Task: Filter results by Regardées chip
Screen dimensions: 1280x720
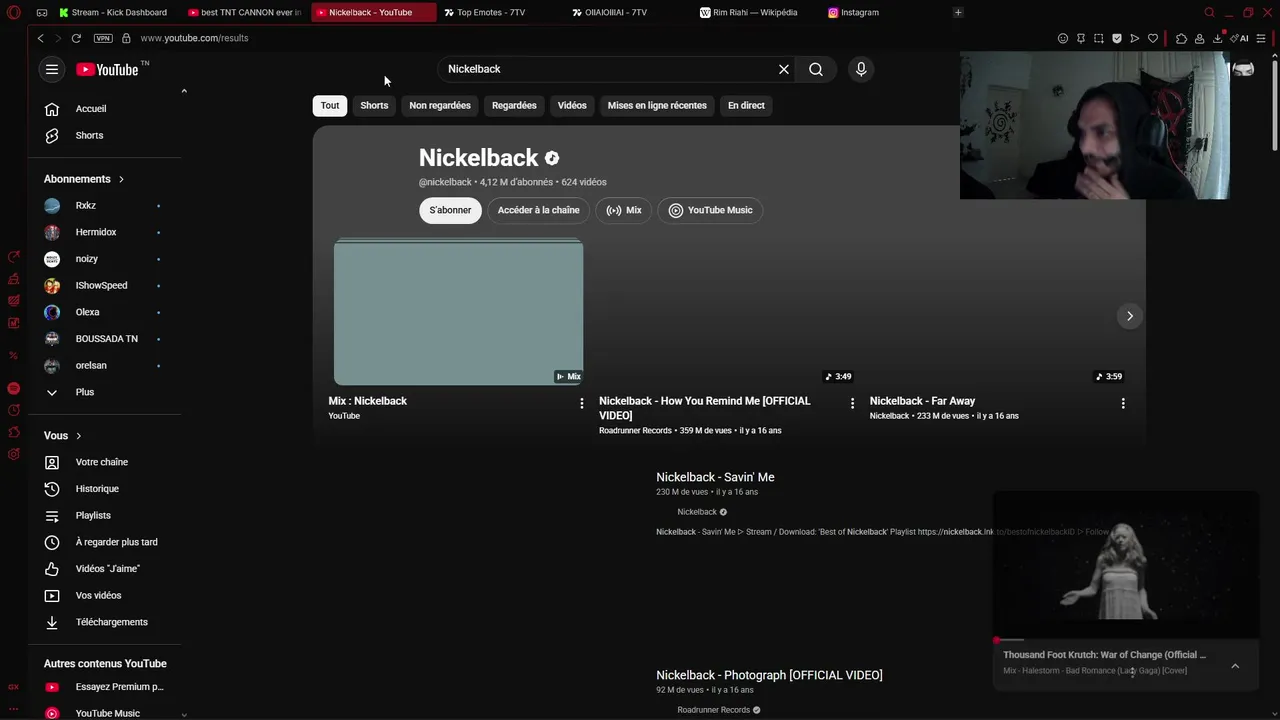Action: [514, 105]
